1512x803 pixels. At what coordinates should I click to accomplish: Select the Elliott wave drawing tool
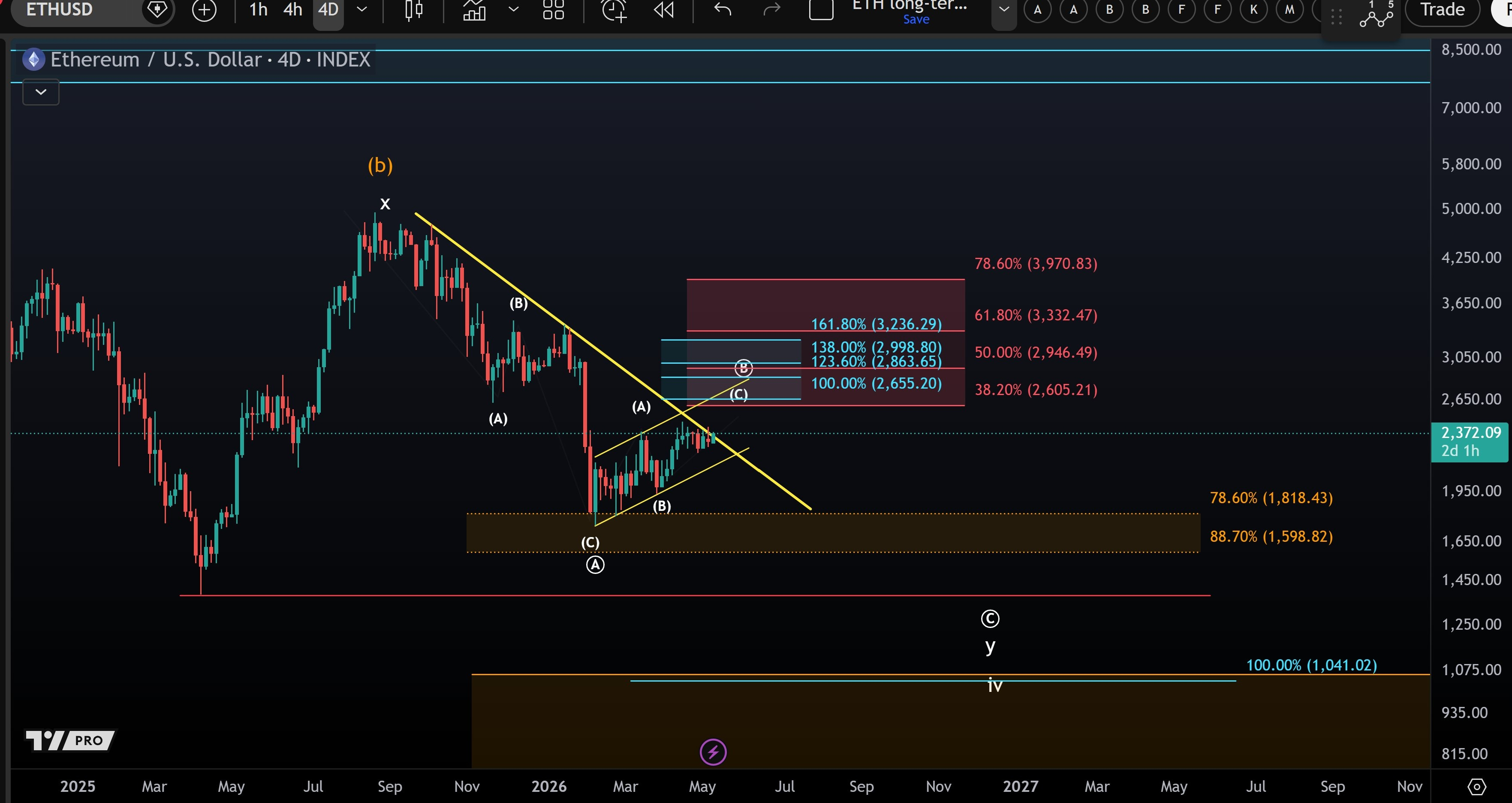click(1376, 15)
